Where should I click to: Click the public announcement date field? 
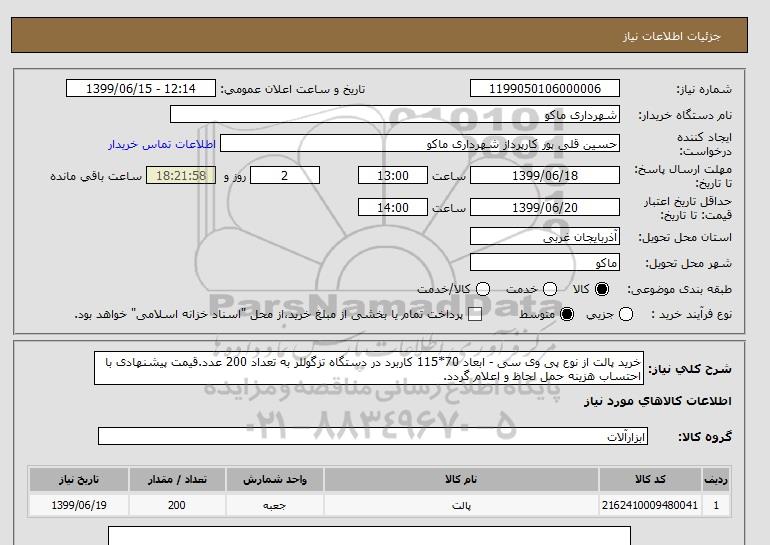coord(141,88)
